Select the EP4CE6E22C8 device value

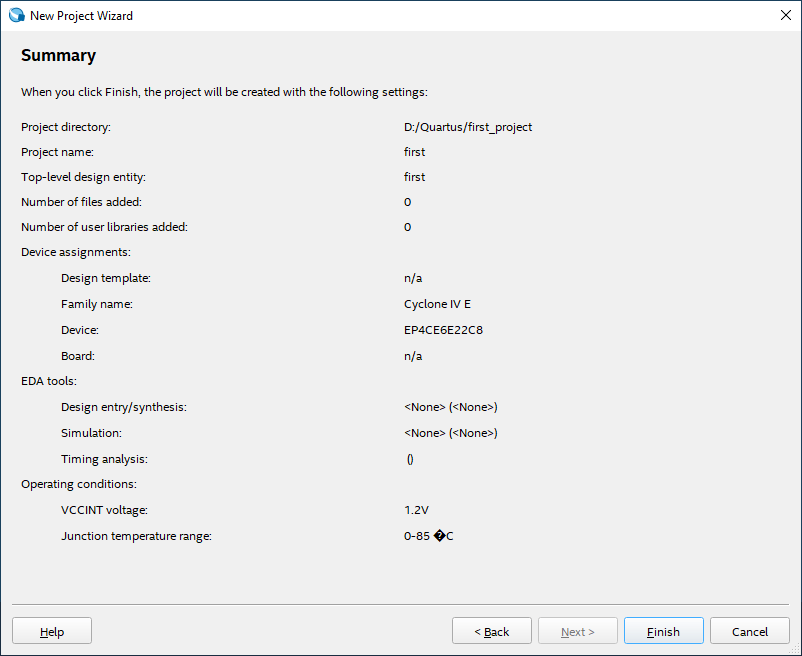tap(443, 330)
